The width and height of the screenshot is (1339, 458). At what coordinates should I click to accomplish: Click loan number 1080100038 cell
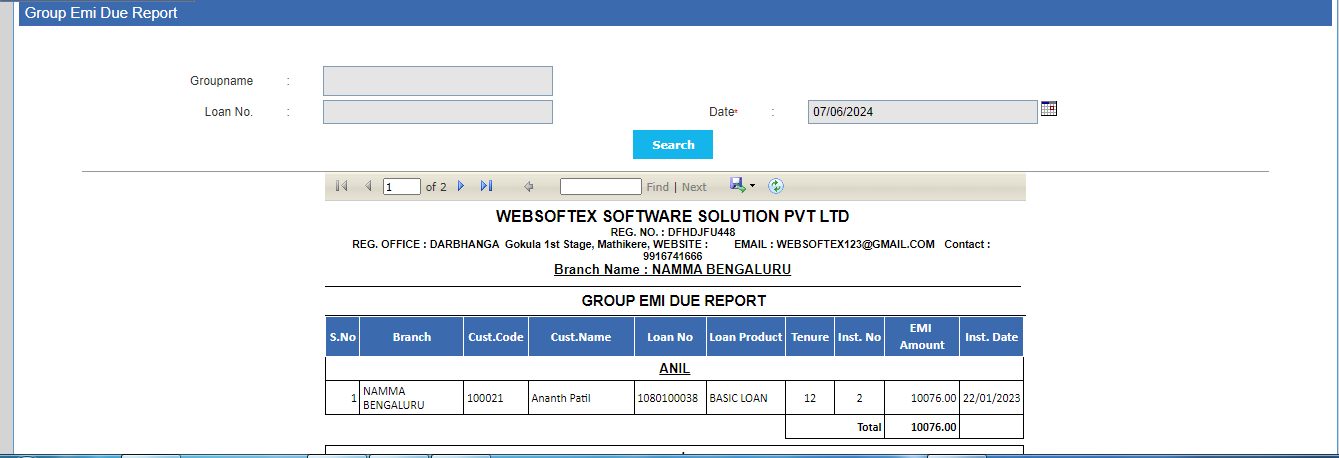point(670,398)
